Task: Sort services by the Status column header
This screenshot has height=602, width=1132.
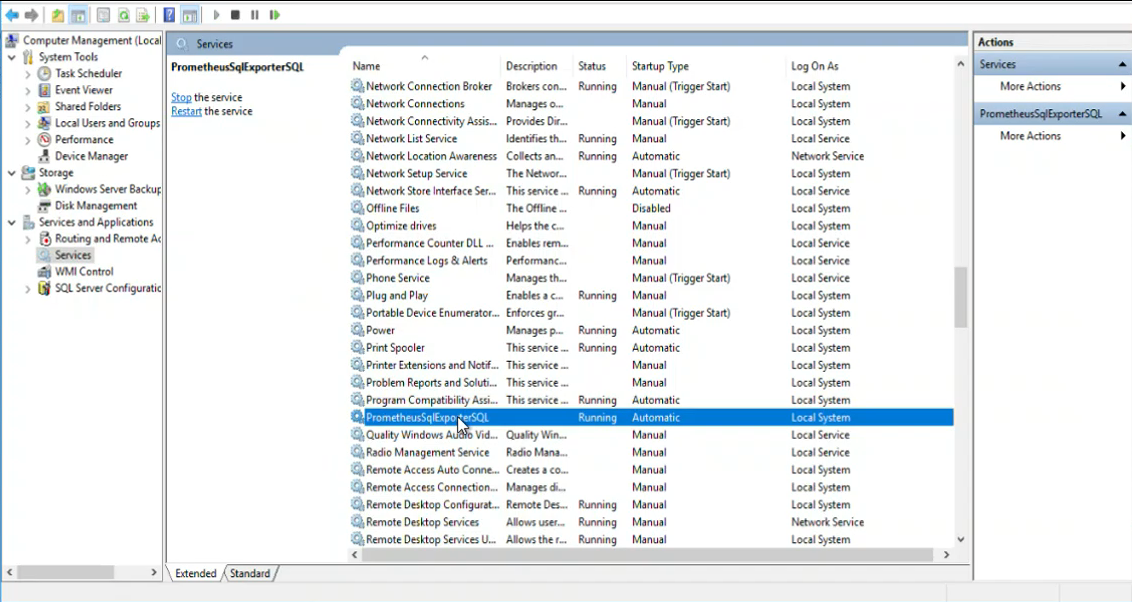Action: (592, 65)
